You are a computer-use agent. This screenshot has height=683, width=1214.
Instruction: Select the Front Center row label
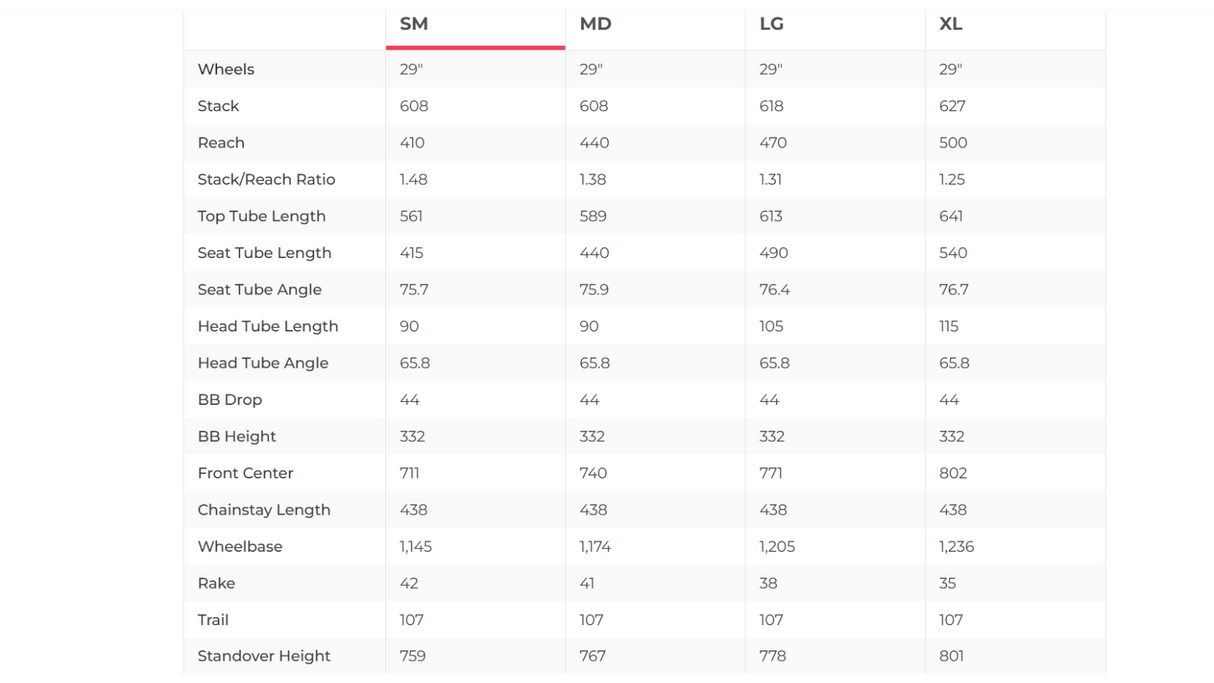point(245,473)
